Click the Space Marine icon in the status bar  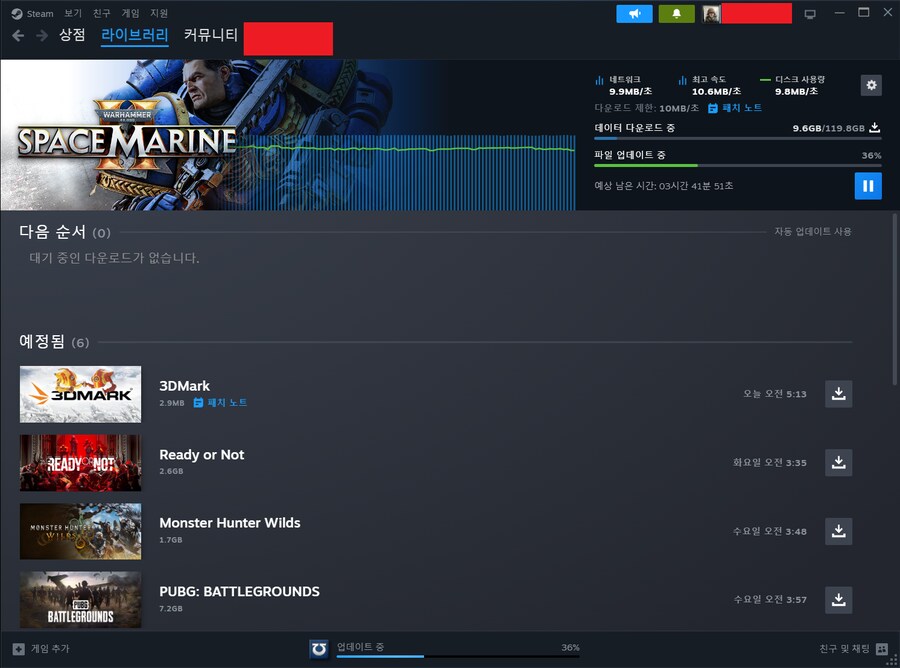[x=319, y=649]
